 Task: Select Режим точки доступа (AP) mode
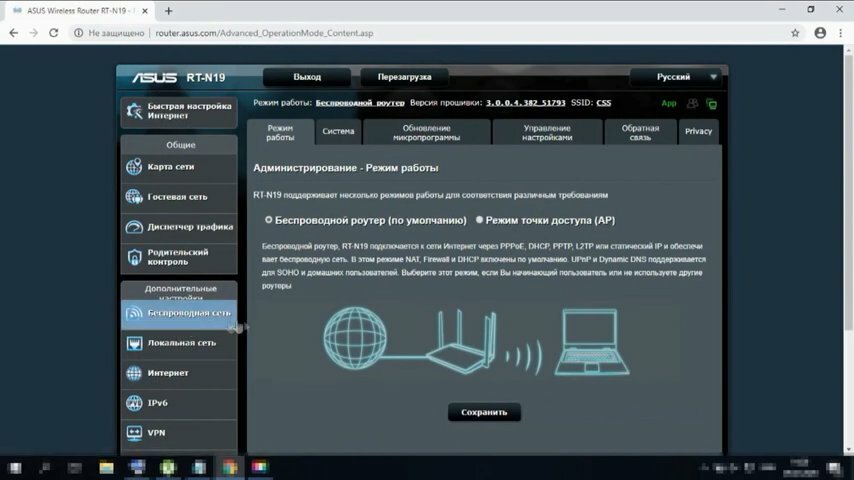[x=479, y=220]
